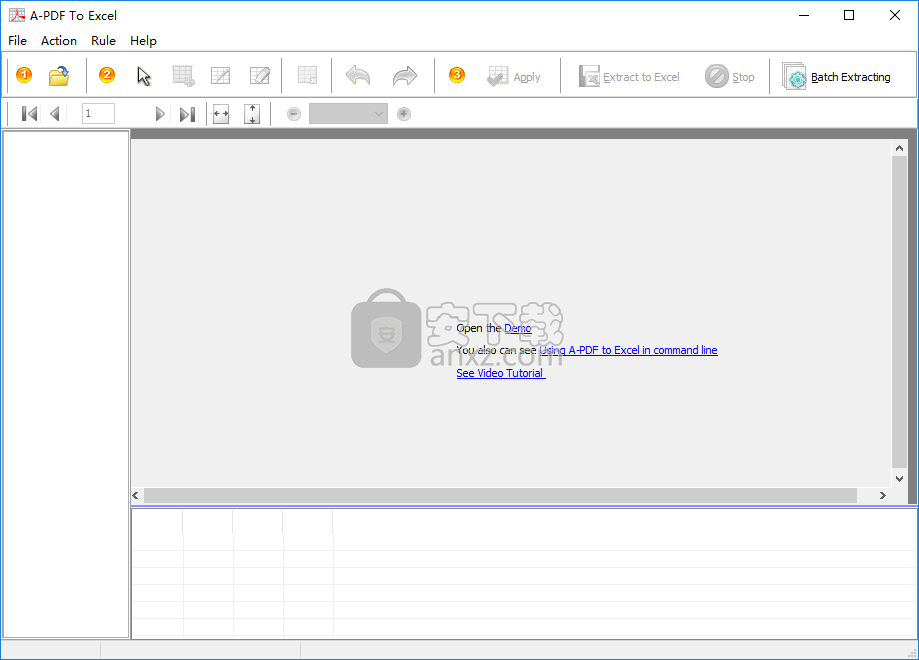The height and width of the screenshot is (660, 919).
Task: Click the Apply checkmark button
Action: click(x=513, y=77)
